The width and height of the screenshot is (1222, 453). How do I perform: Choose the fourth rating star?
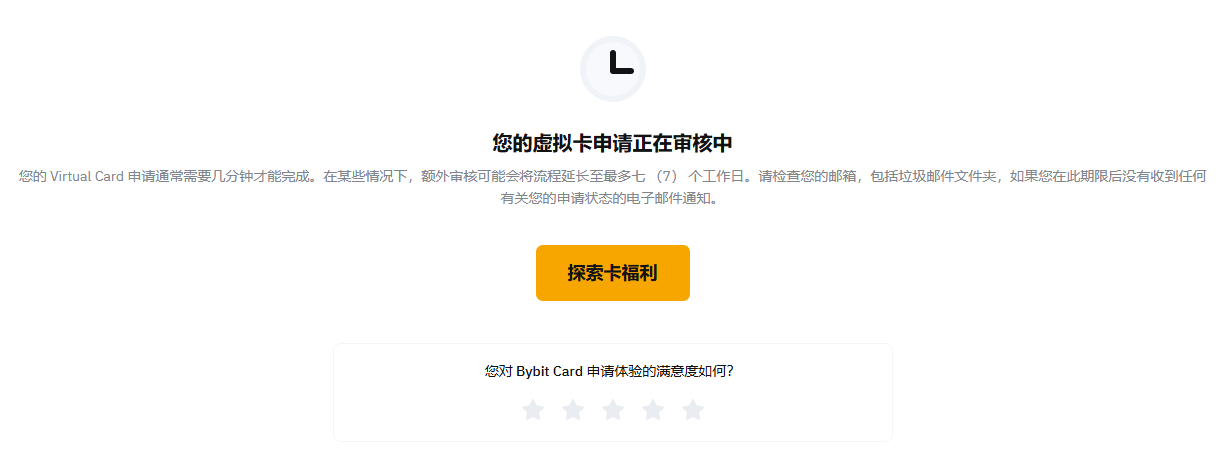coord(653,410)
